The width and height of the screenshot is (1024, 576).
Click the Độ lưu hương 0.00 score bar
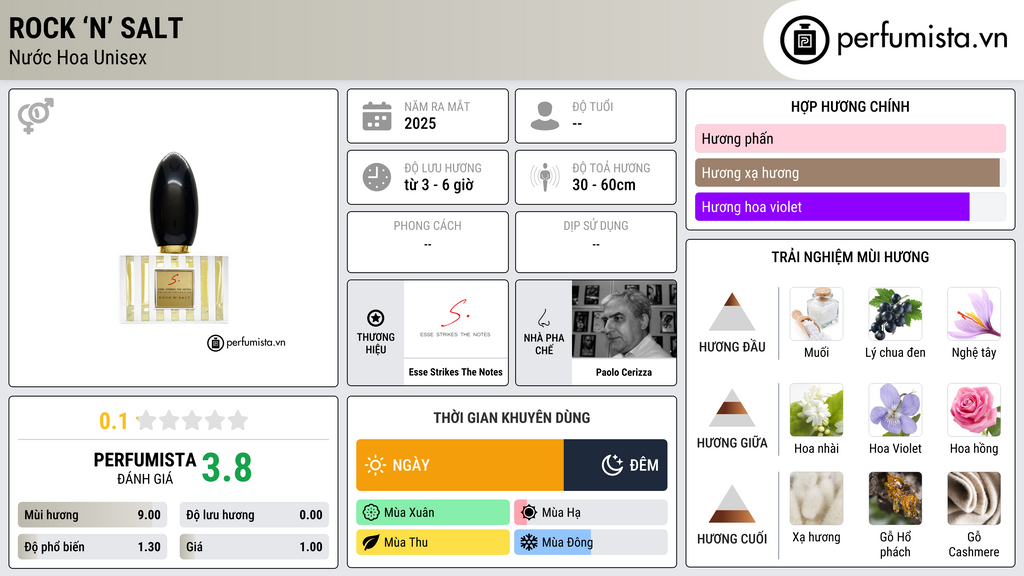point(254,515)
